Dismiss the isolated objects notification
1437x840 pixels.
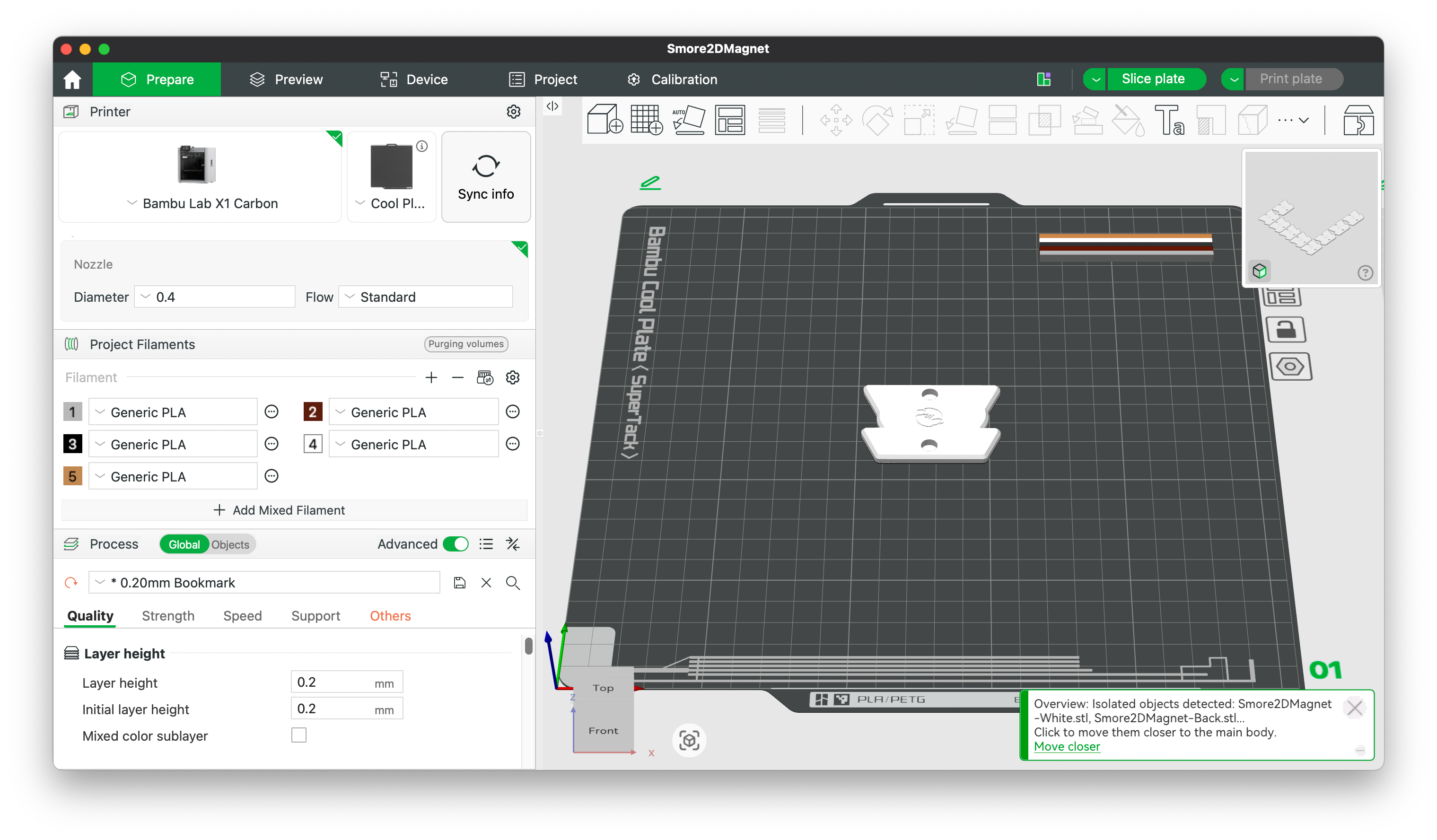click(1354, 708)
